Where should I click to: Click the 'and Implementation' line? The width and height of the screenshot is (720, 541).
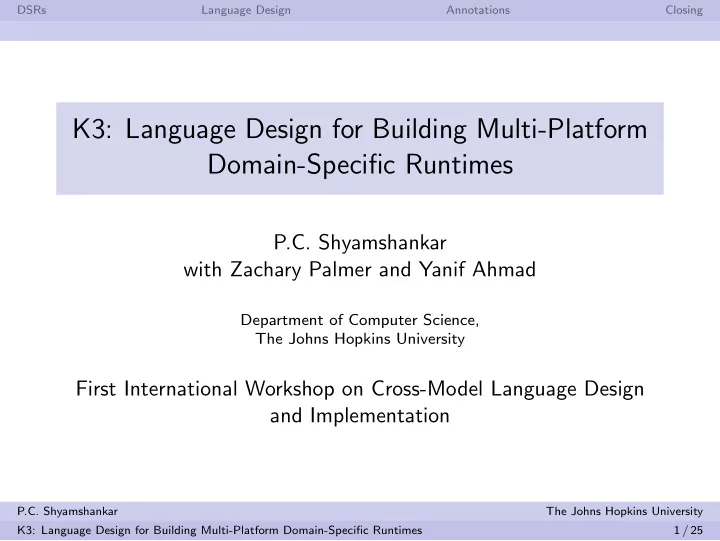point(360,416)
